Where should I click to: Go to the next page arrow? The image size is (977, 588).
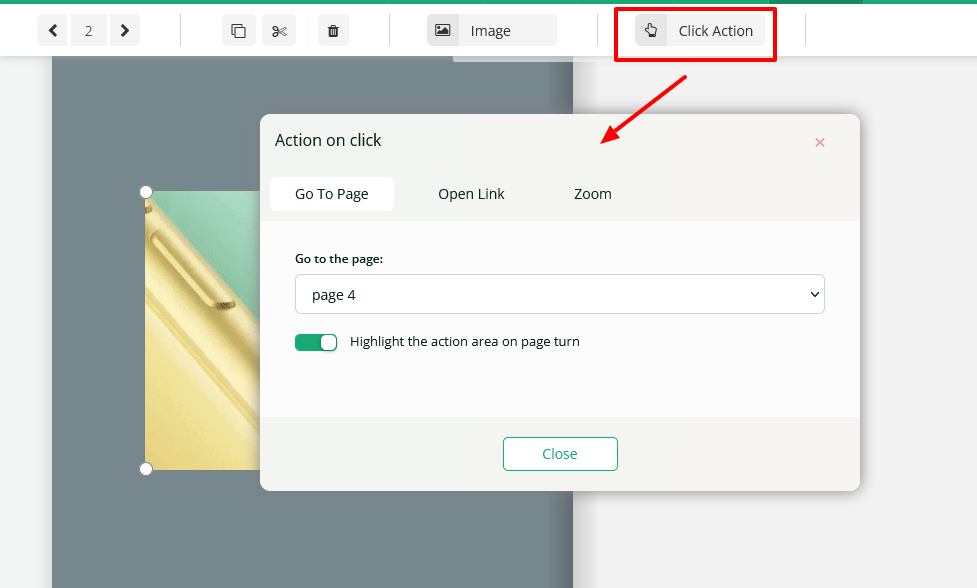pos(125,31)
